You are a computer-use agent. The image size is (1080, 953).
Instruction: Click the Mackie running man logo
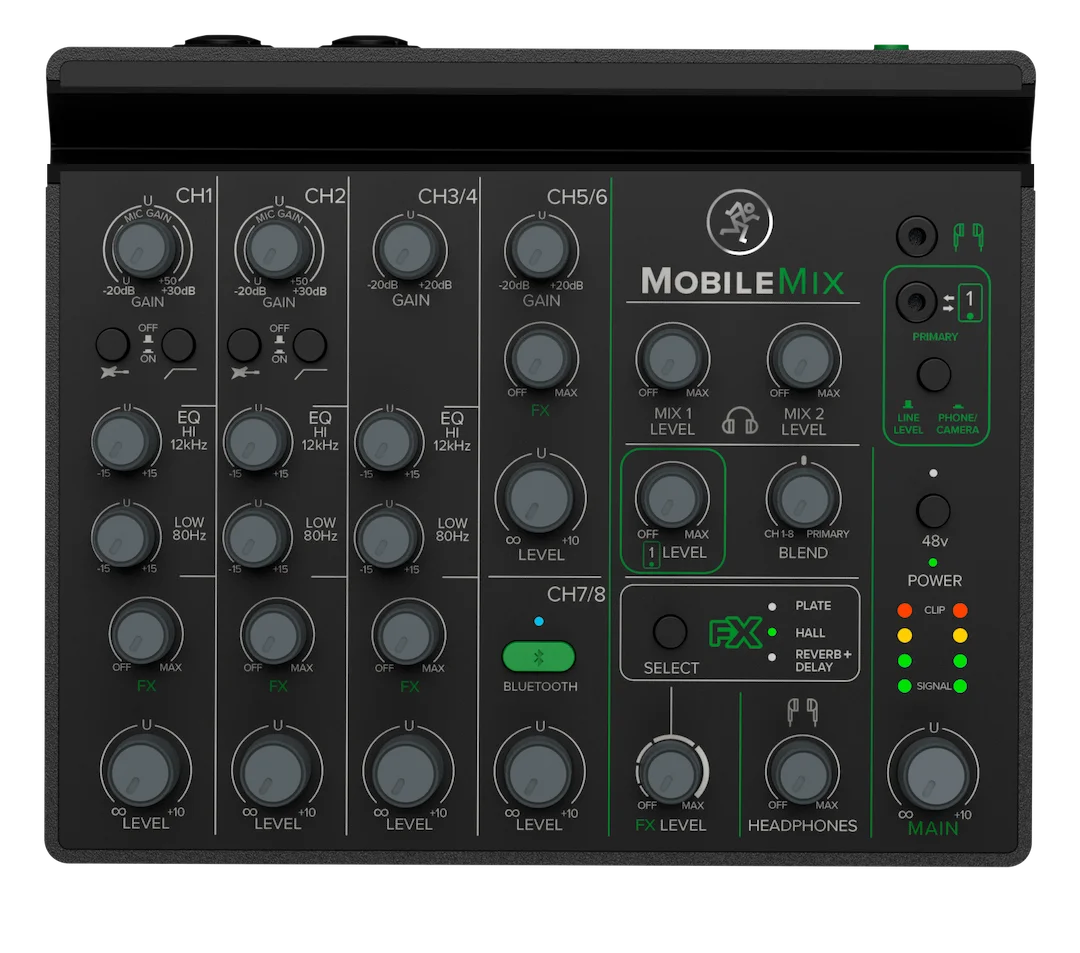click(739, 222)
